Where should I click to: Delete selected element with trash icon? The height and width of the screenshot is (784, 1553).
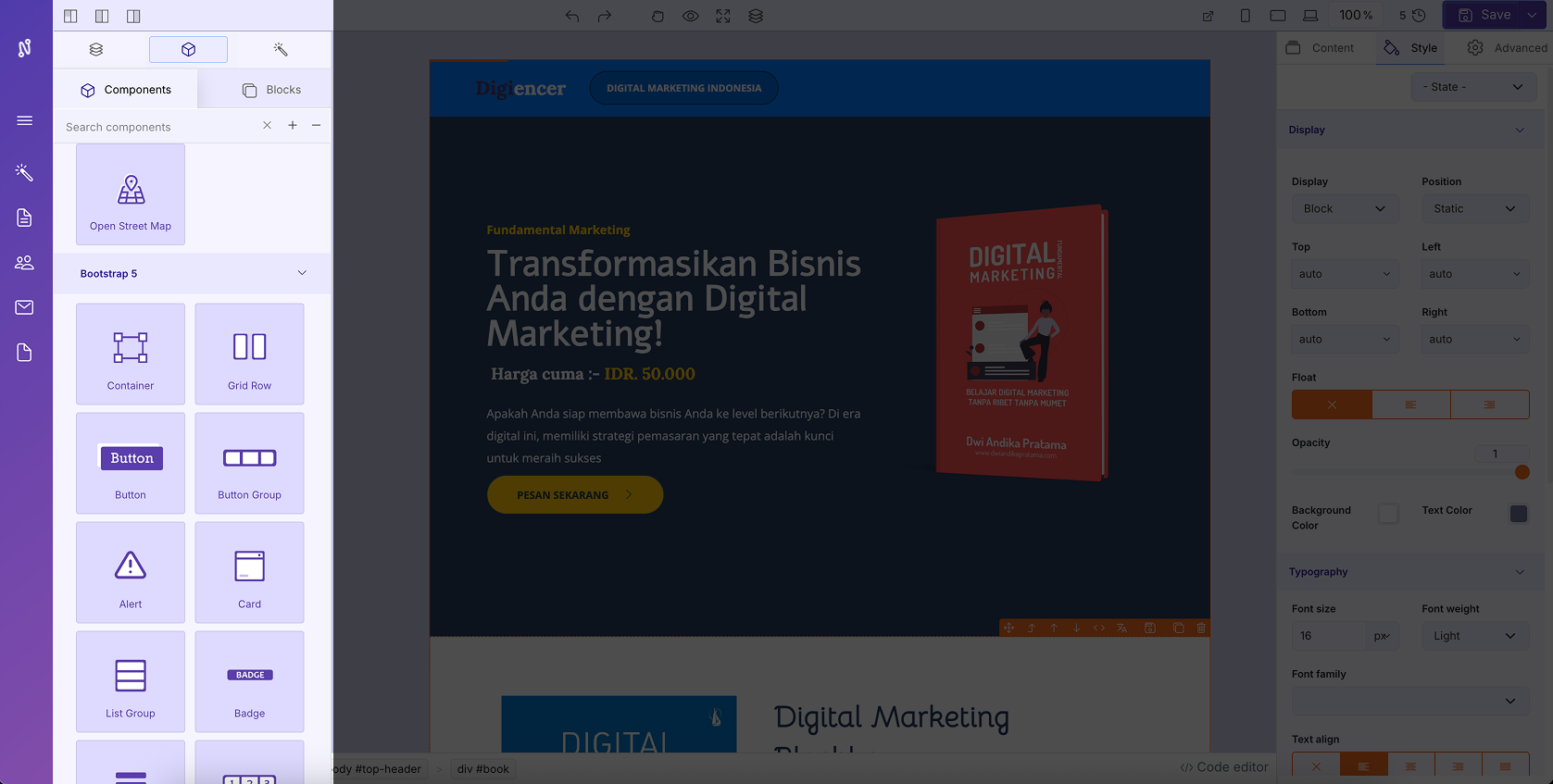[1201, 628]
